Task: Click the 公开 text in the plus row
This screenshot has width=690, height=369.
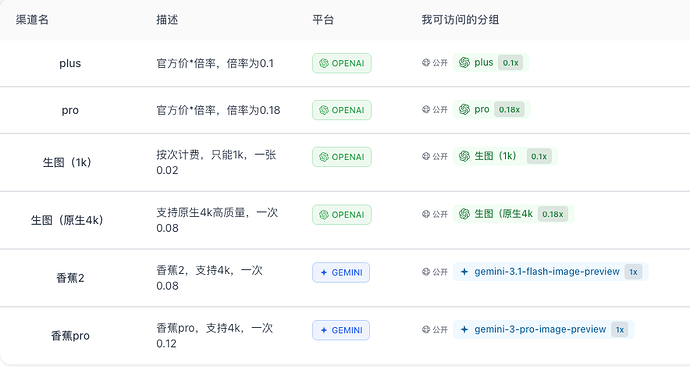Action: point(440,63)
